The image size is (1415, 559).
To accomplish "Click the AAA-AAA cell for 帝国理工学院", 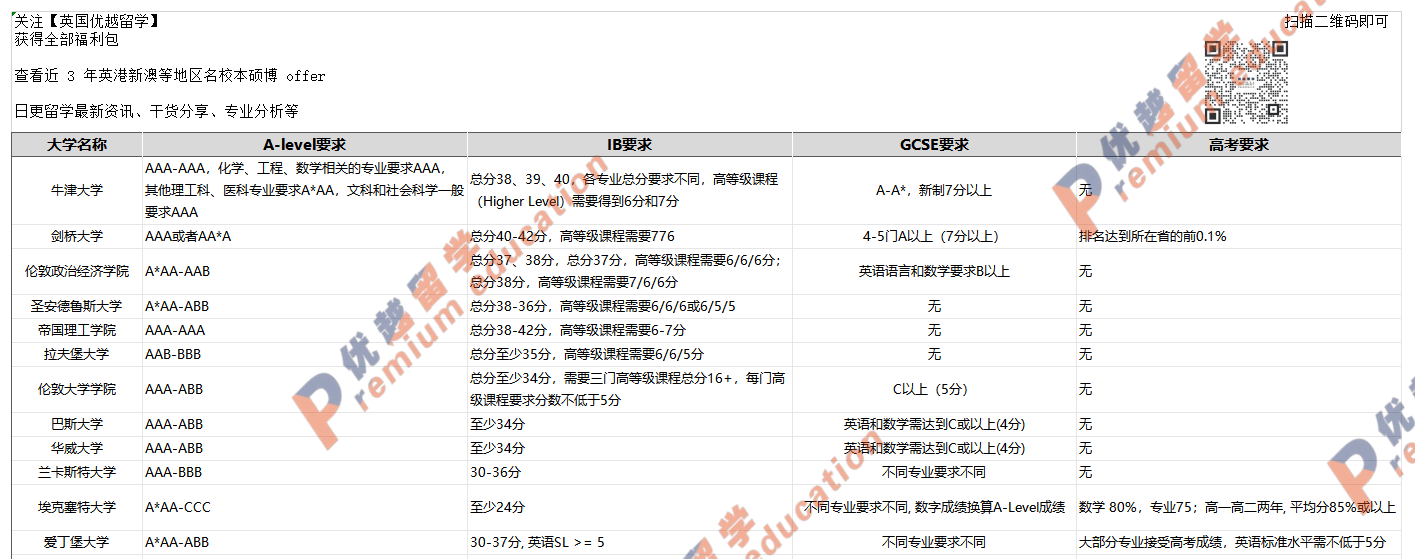I will (305, 330).
